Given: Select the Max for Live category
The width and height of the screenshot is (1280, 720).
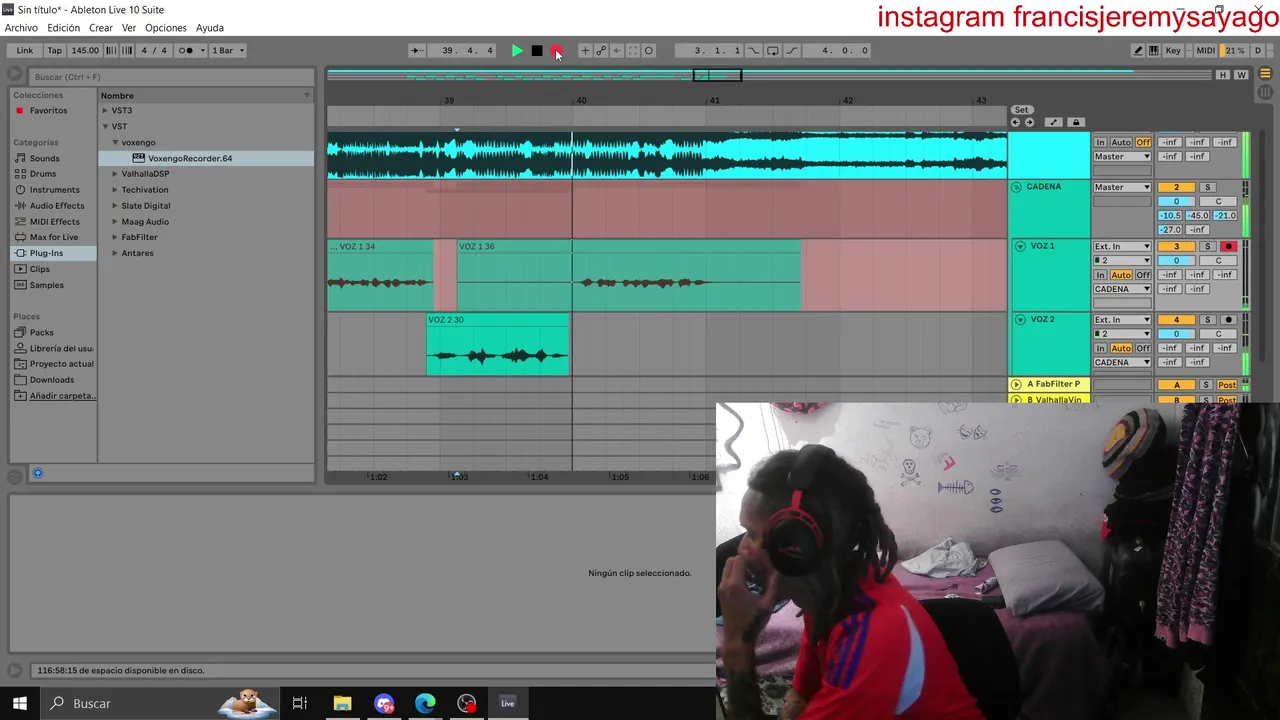Looking at the screenshot, I should 54,237.
